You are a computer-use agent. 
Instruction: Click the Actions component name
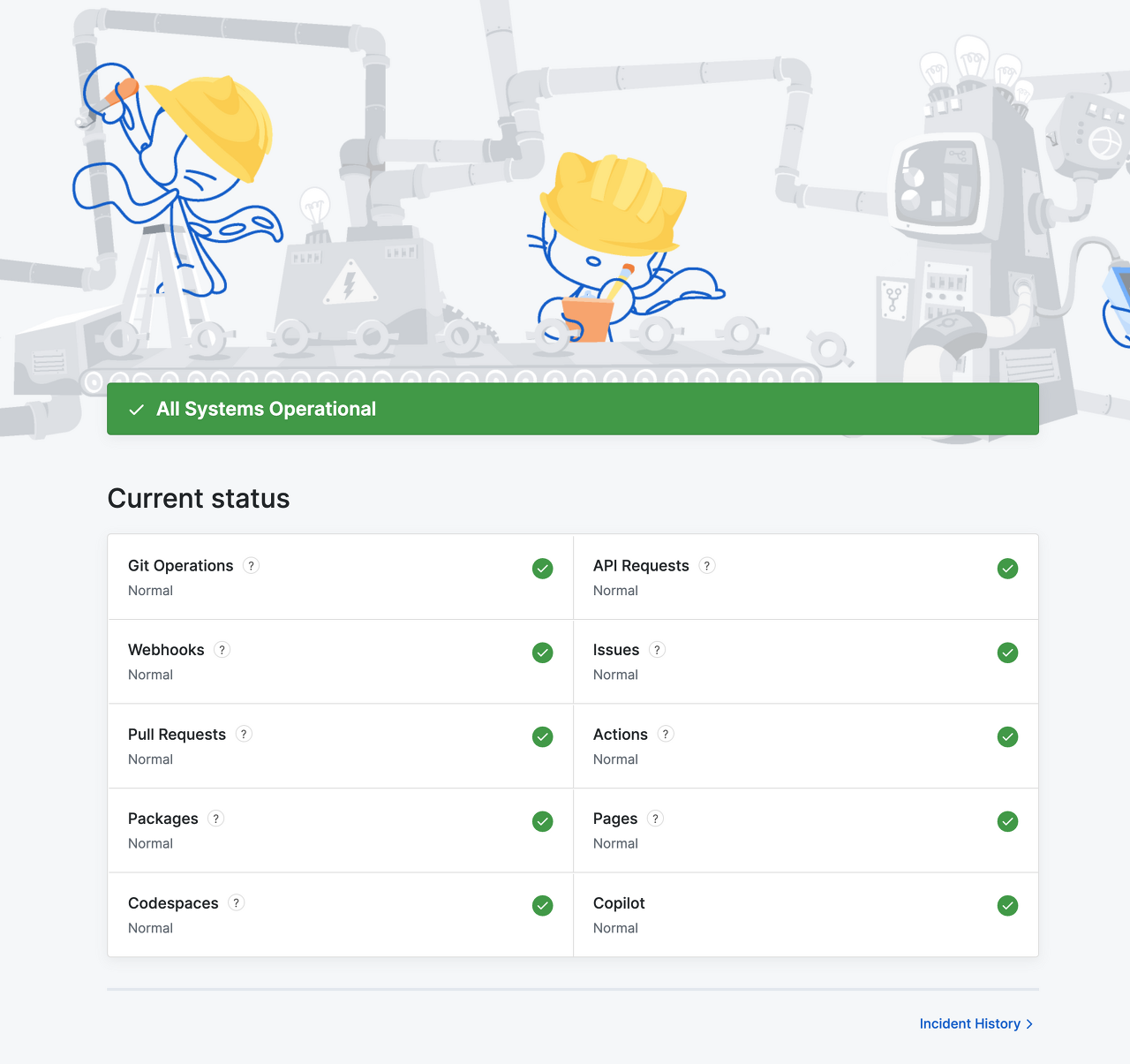[x=621, y=735]
